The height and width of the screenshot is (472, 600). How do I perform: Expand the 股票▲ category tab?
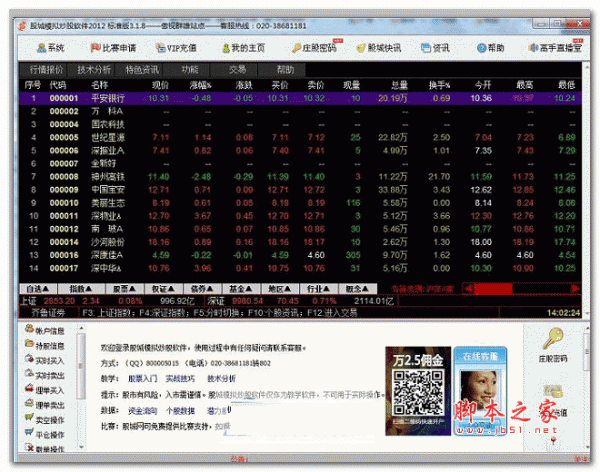124,289
